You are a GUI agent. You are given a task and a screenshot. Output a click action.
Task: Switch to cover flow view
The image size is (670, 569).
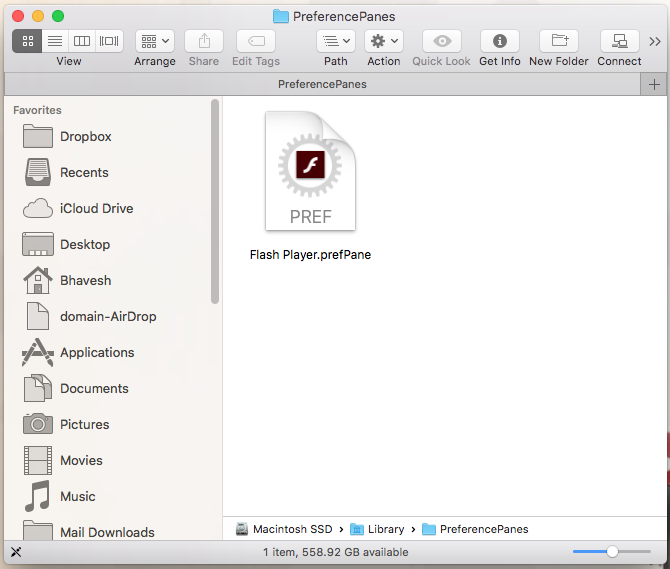(109, 41)
